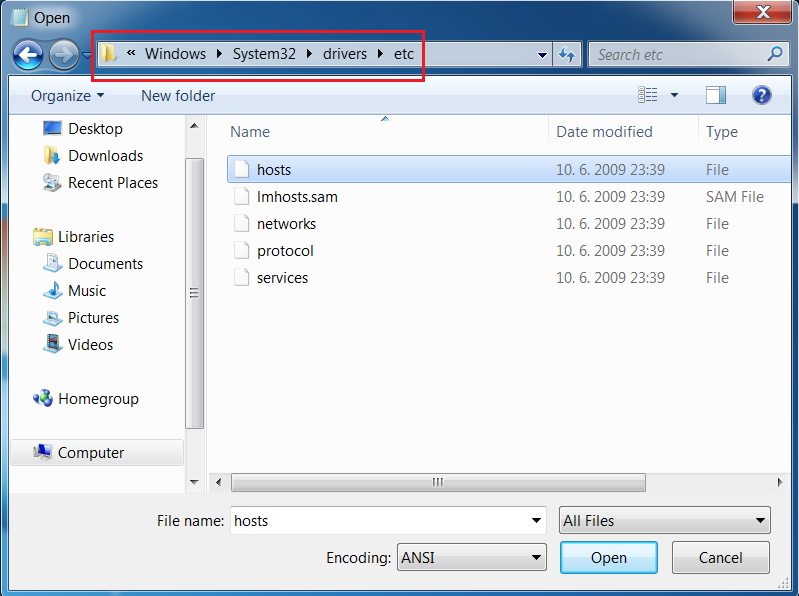
Task: Go back with the blue Back arrow
Action: click(x=28, y=55)
